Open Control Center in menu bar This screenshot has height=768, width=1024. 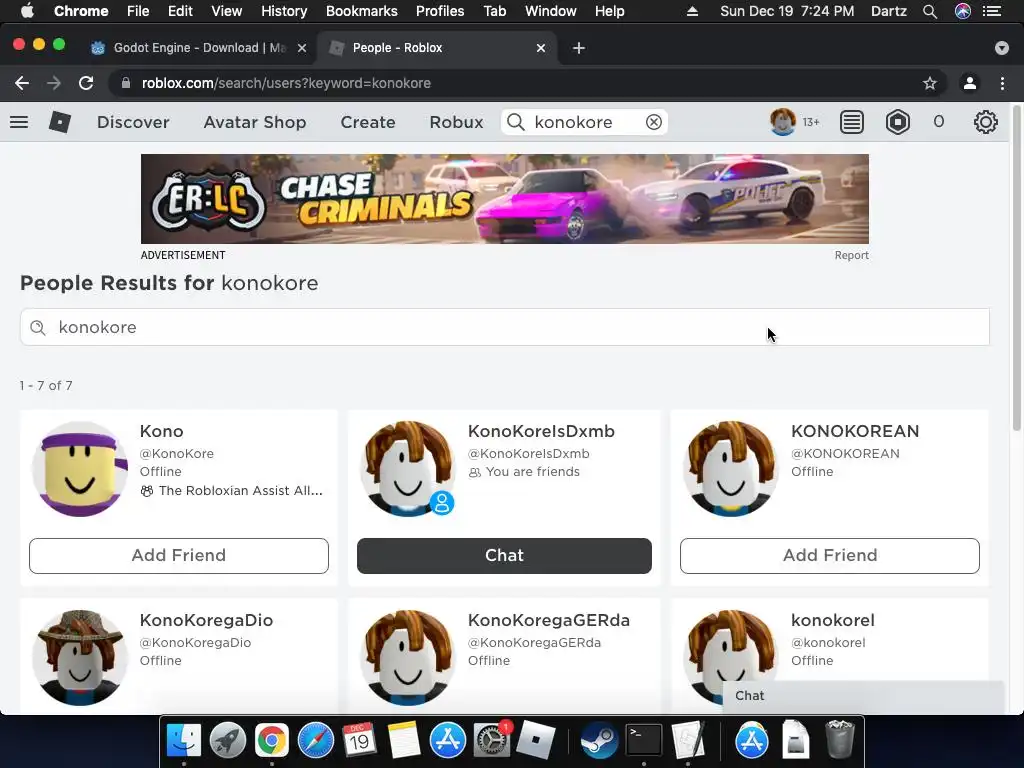tap(992, 11)
